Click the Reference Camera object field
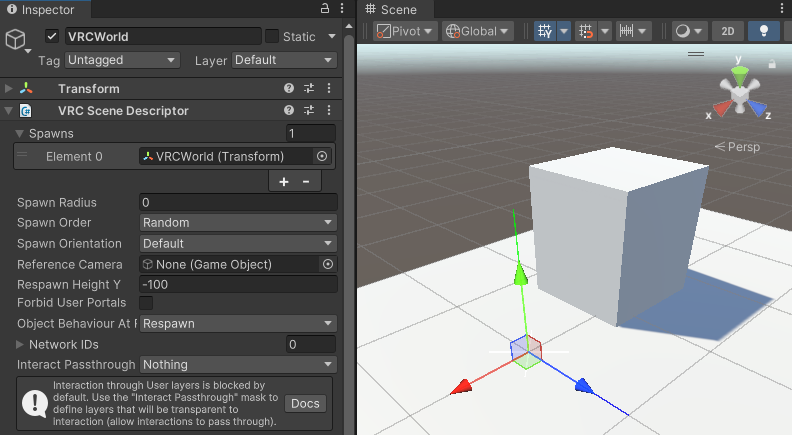Screen dimensions: 792x435 pyautogui.click(x=229, y=264)
